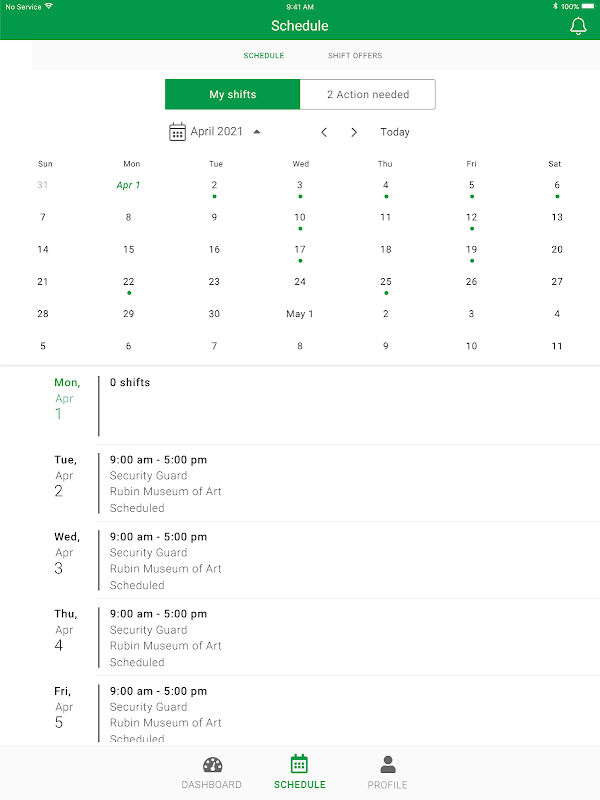Jump to Today button
600x800 pixels.
[x=395, y=132]
